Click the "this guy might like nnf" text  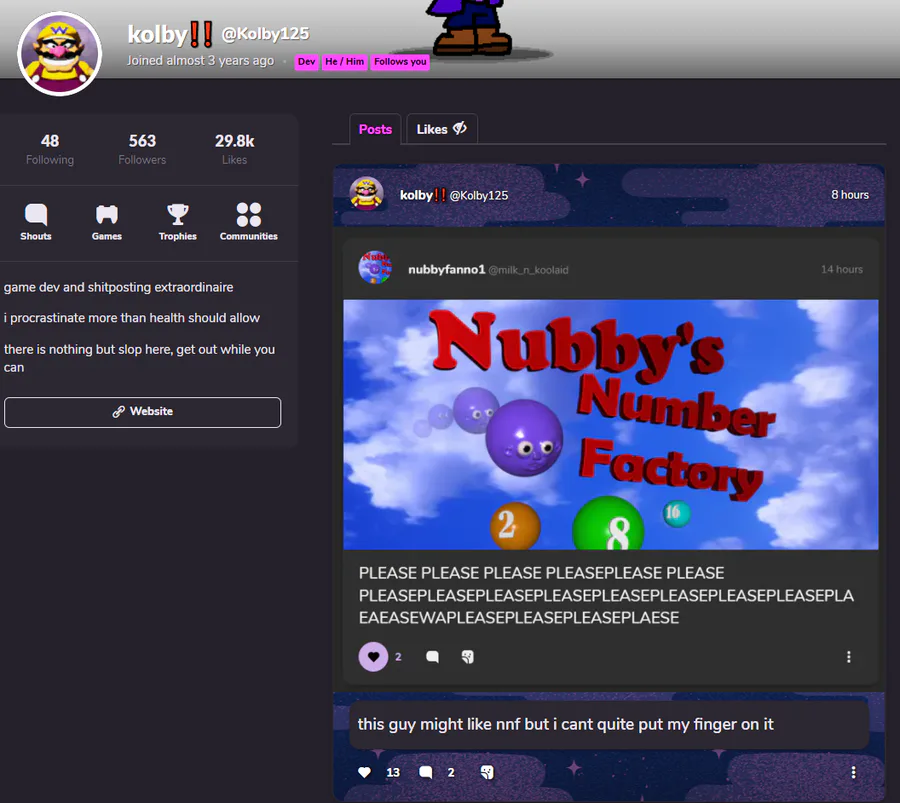tap(565, 725)
